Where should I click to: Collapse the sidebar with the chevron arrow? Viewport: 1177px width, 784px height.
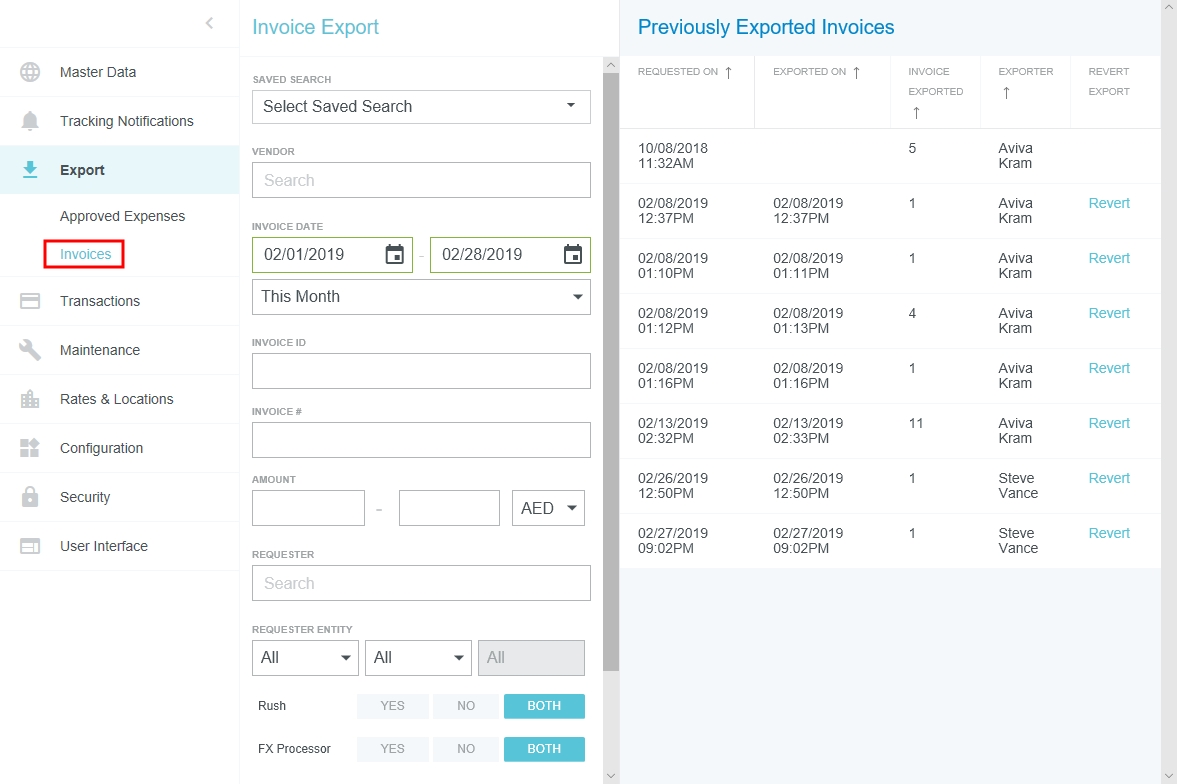point(209,23)
